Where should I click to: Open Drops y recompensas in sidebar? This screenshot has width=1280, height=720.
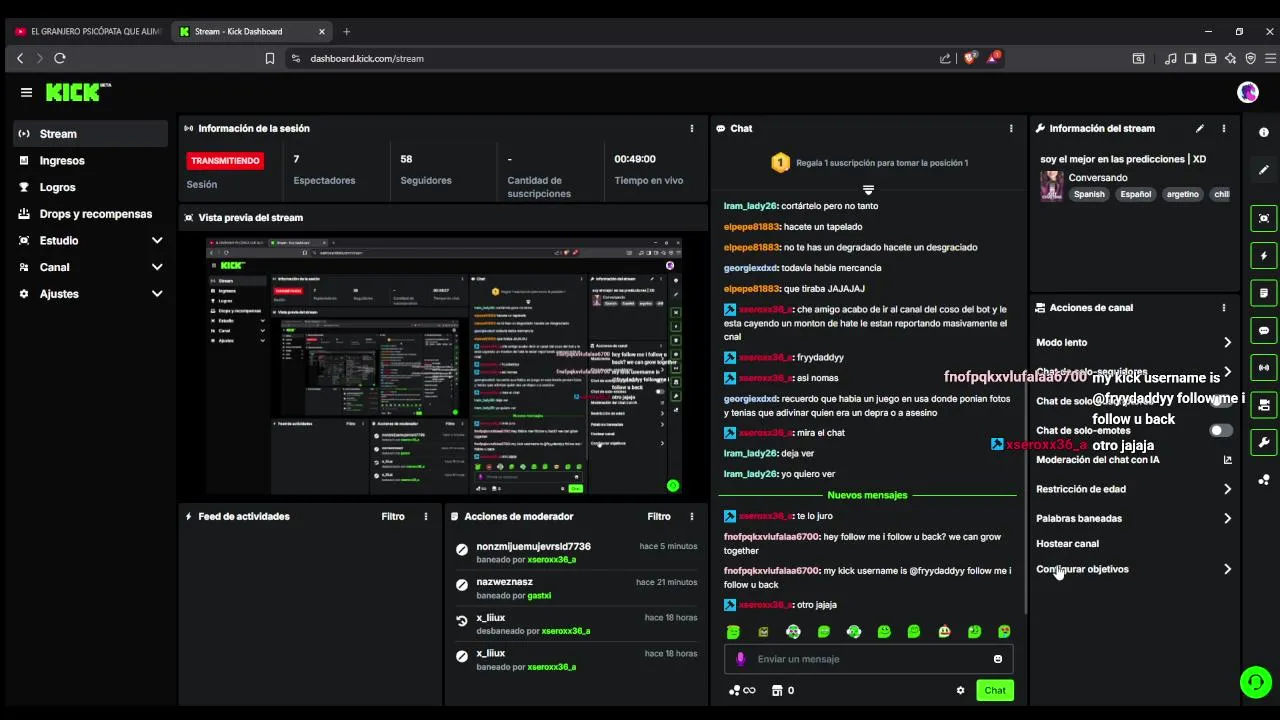(91, 214)
